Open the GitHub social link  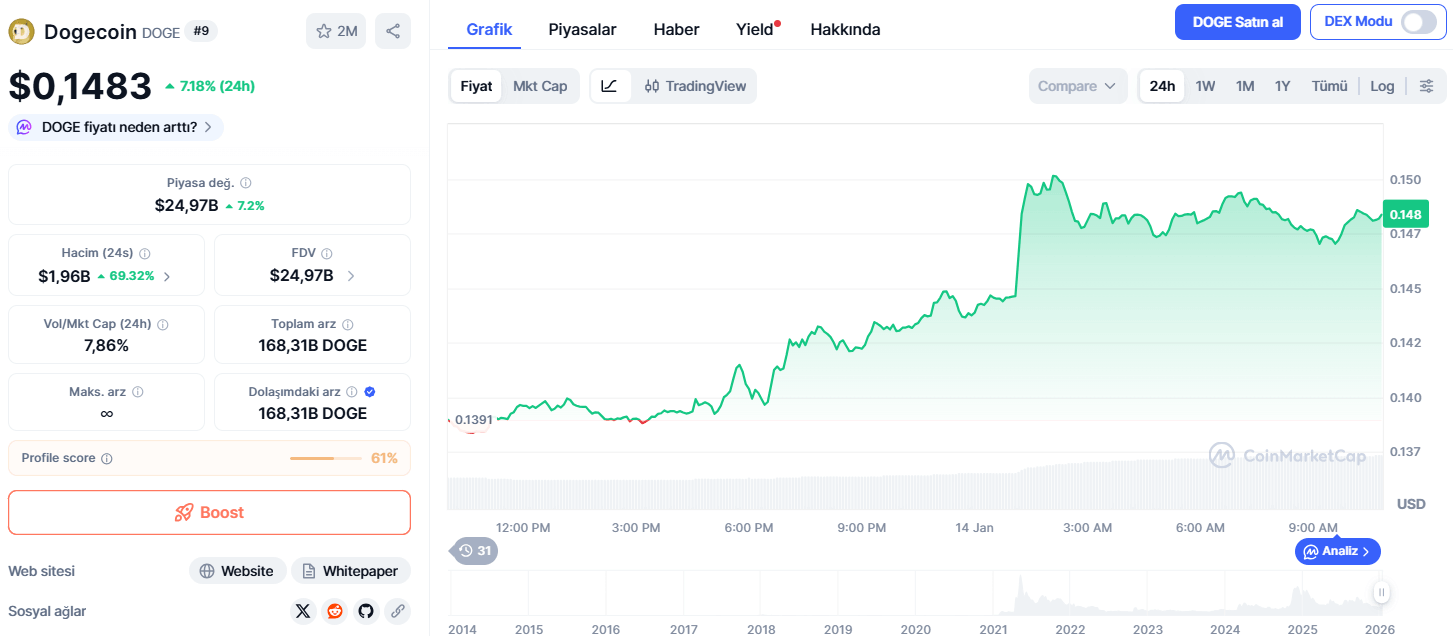[366, 611]
